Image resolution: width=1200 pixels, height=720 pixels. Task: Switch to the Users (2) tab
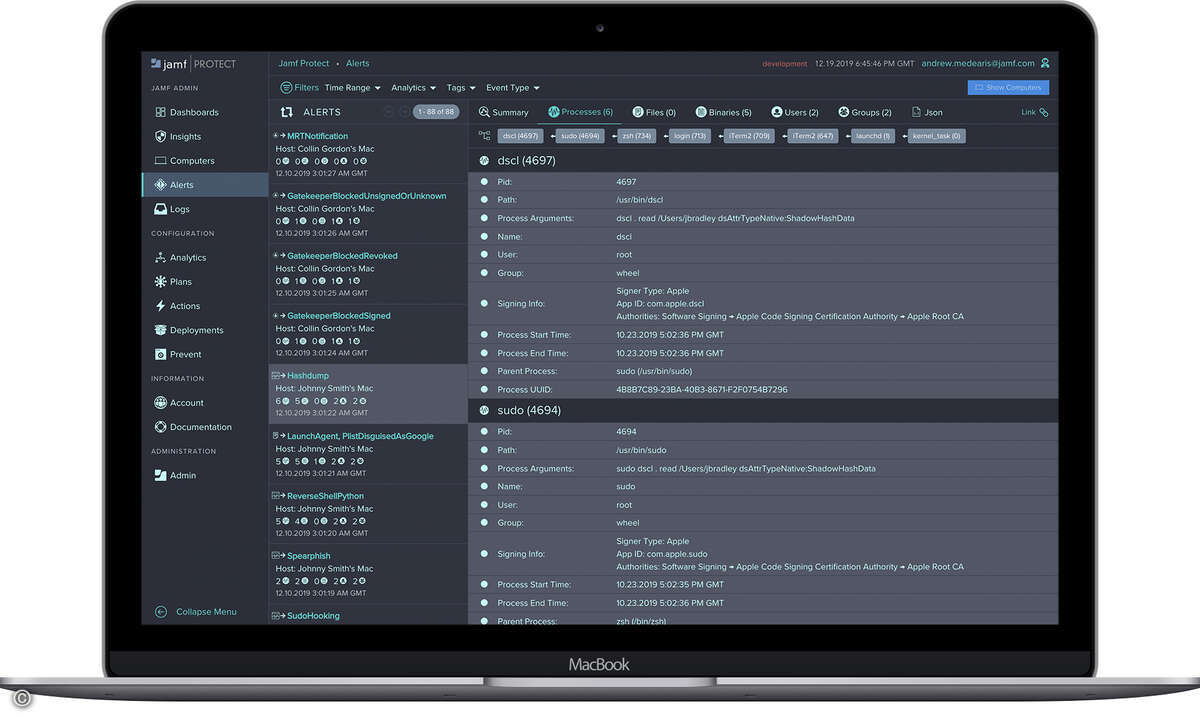pyautogui.click(x=795, y=113)
